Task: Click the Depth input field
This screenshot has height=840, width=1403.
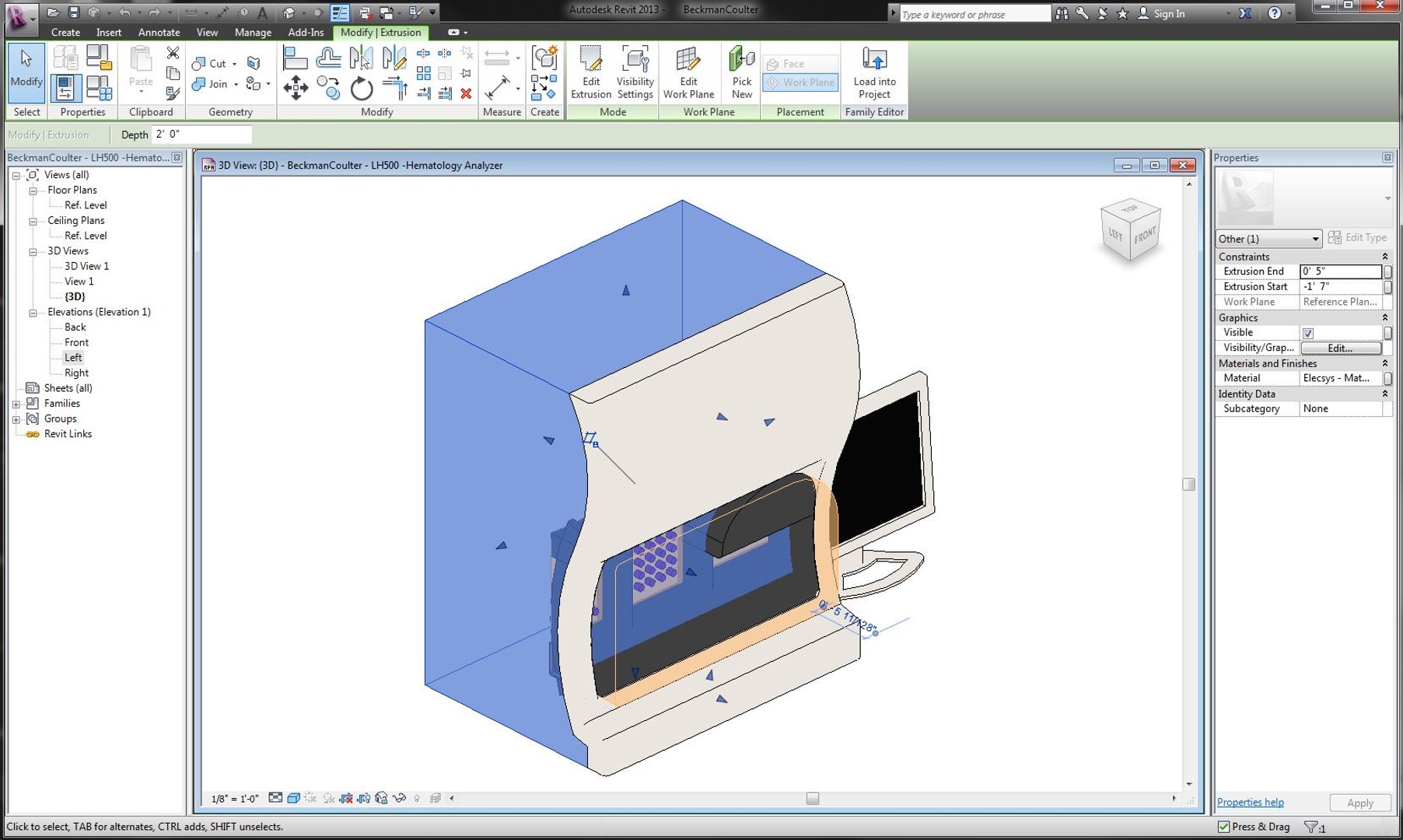Action: coord(201,134)
